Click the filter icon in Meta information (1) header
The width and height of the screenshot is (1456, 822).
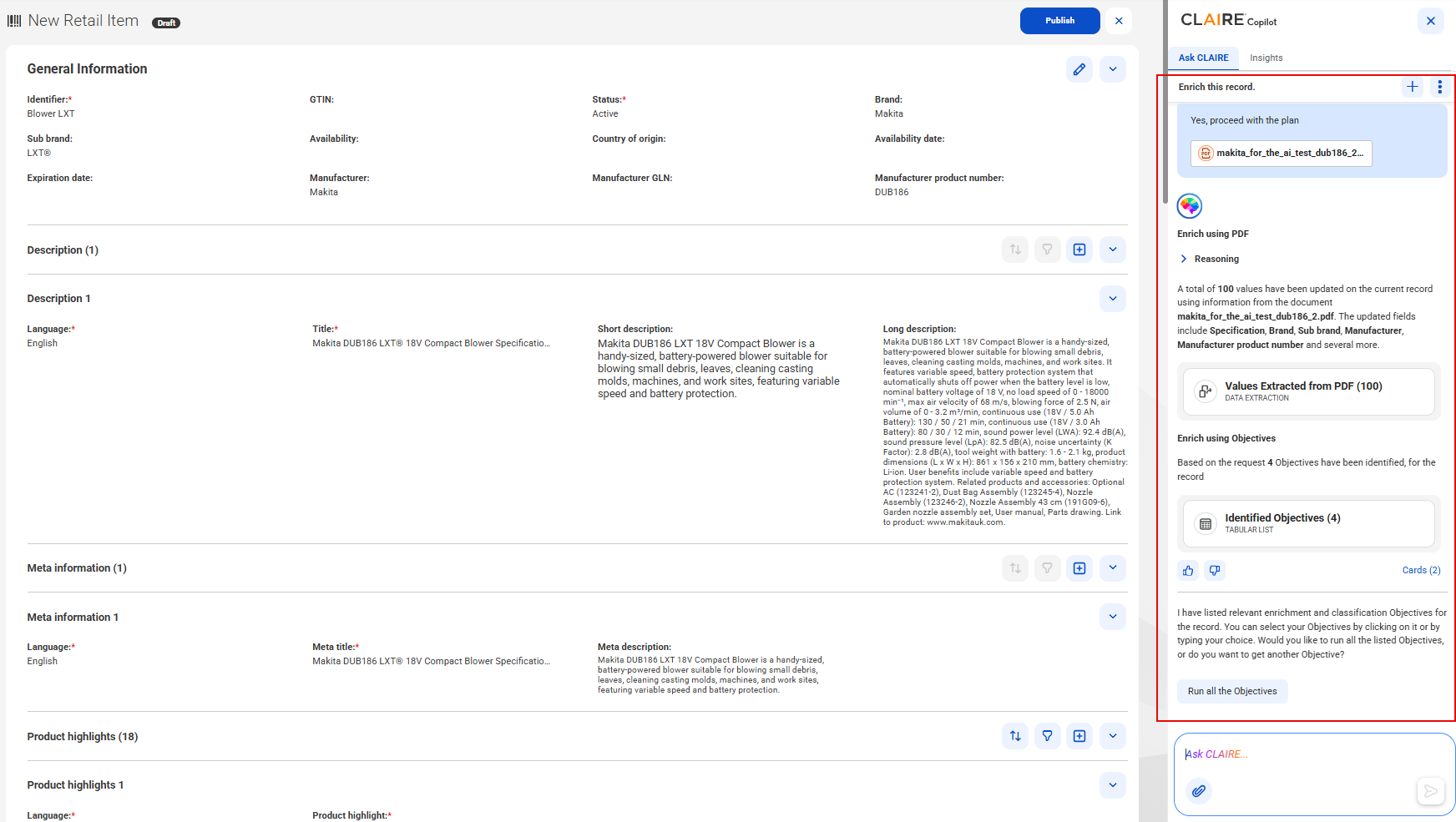coord(1047,568)
